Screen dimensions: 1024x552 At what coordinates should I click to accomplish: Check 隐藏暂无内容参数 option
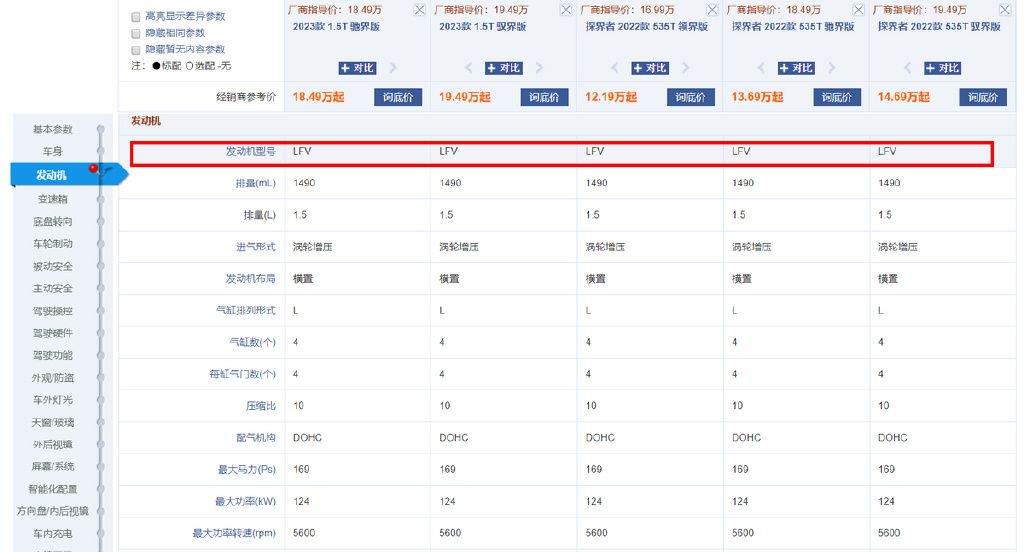136,50
